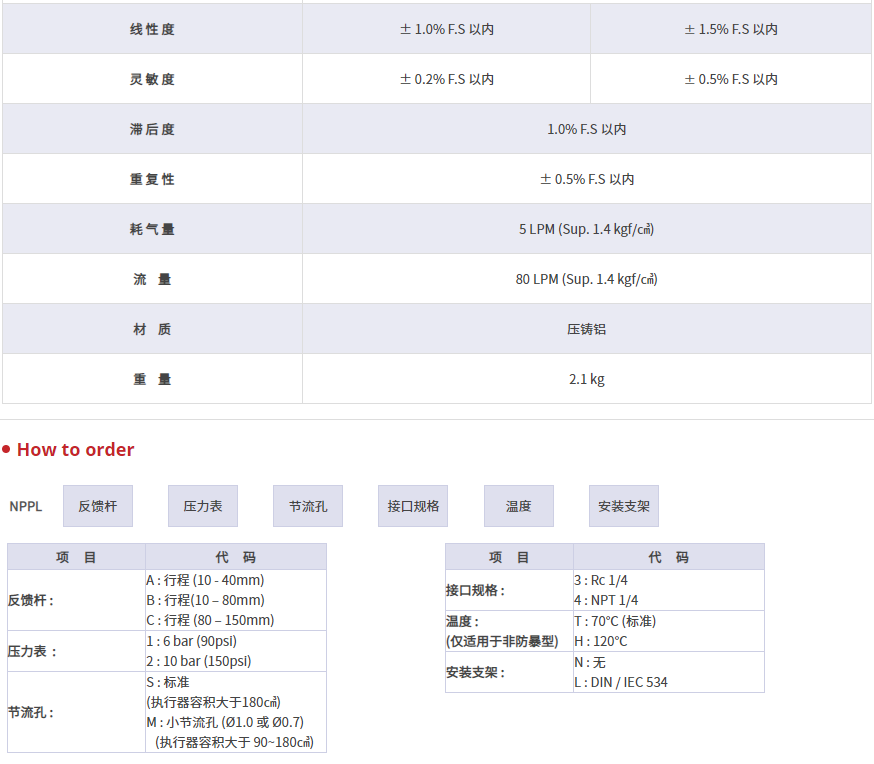This screenshot has width=874, height=764.
Task: Click the NPPL model prefix label
Action: (x=26, y=506)
